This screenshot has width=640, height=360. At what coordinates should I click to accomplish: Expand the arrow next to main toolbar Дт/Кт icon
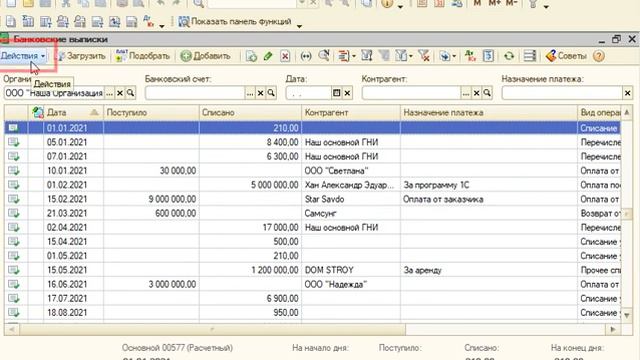pyautogui.click(x=162, y=26)
